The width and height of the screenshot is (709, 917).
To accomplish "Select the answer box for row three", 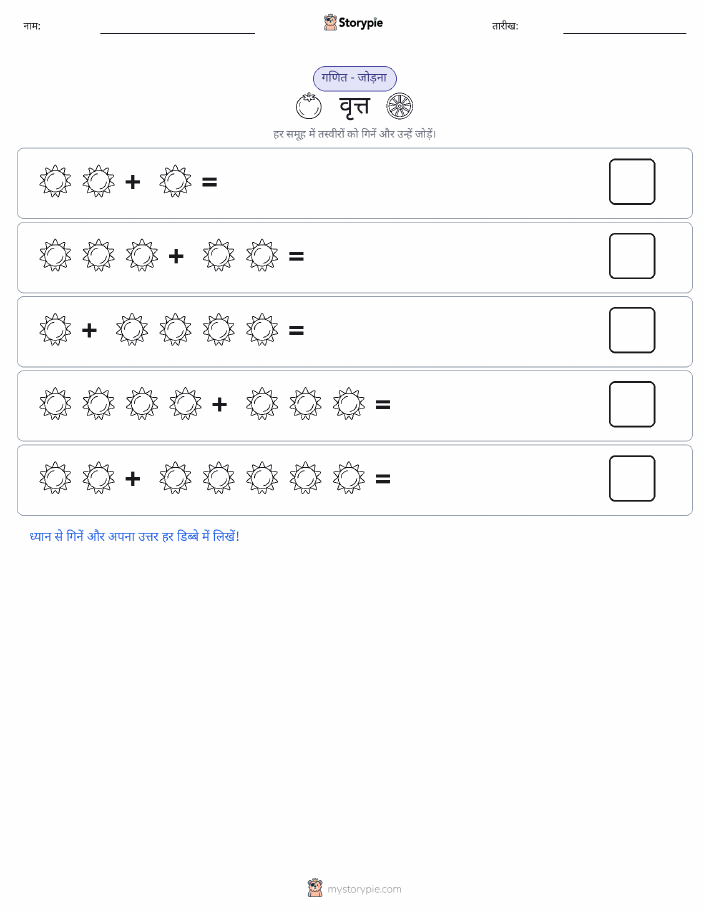I will (632, 330).
